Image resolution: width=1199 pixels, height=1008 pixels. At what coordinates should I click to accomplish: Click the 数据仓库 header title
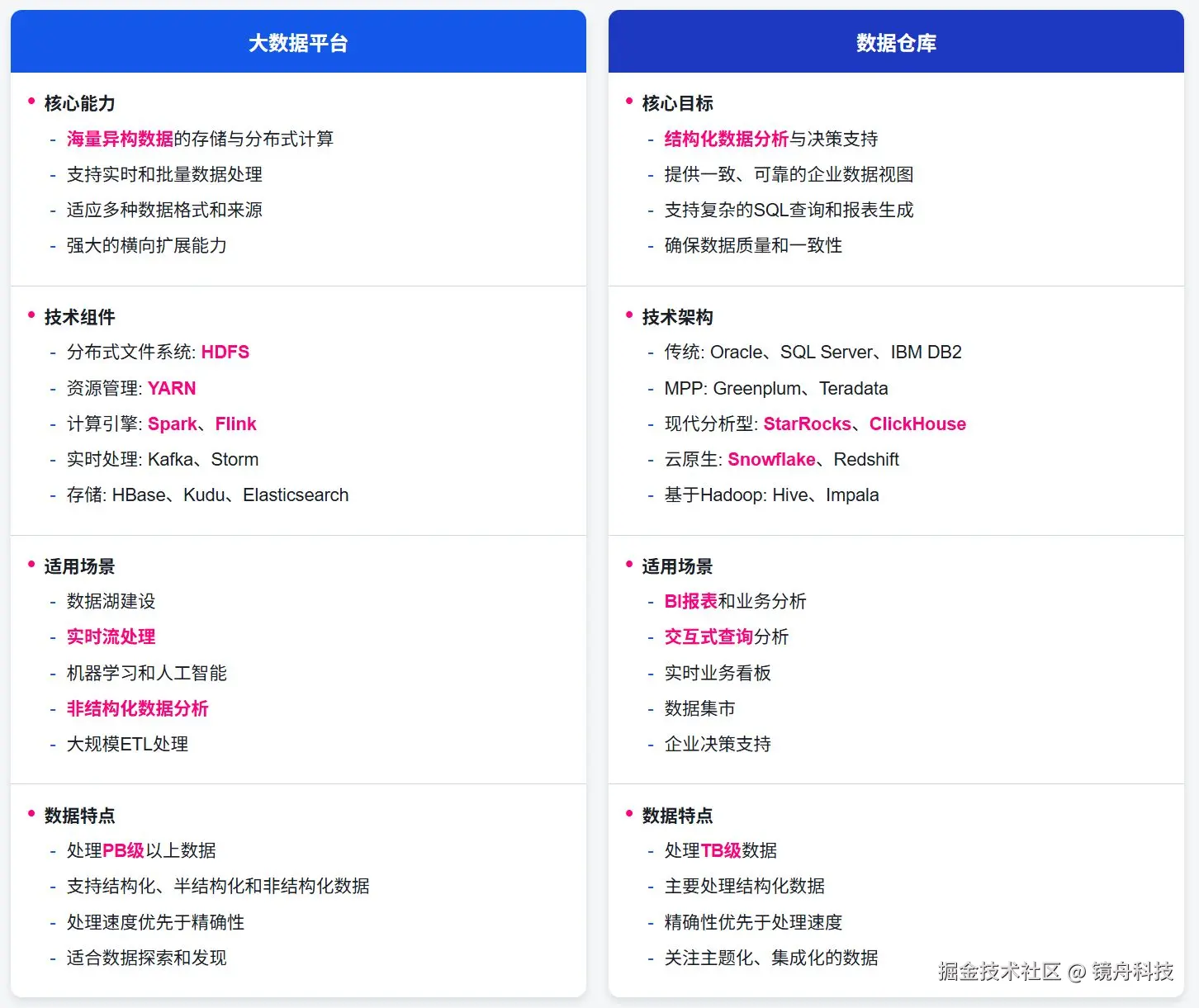click(896, 43)
